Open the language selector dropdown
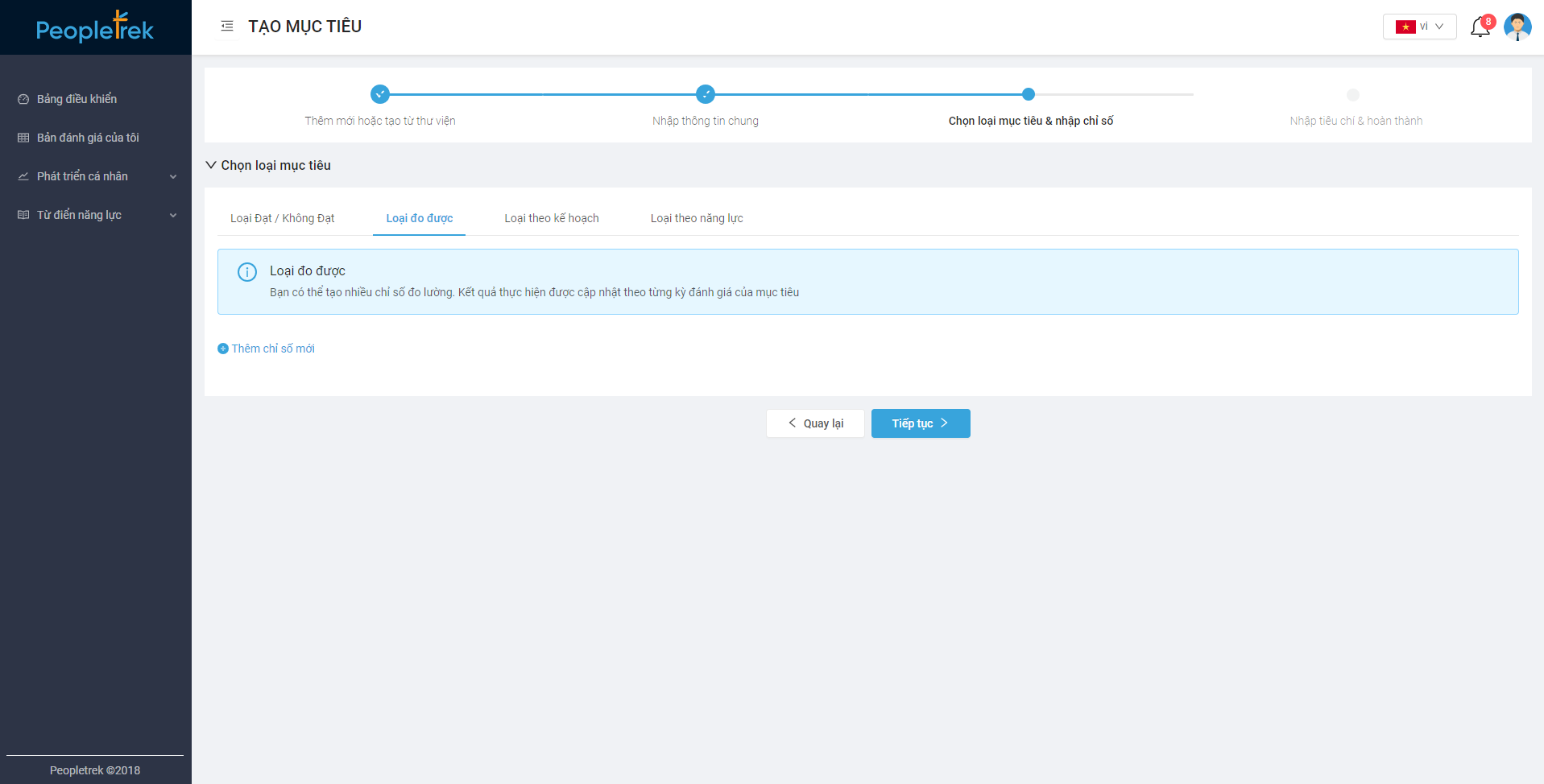The width and height of the screenshot is (1544, 784). [1419, 27]
